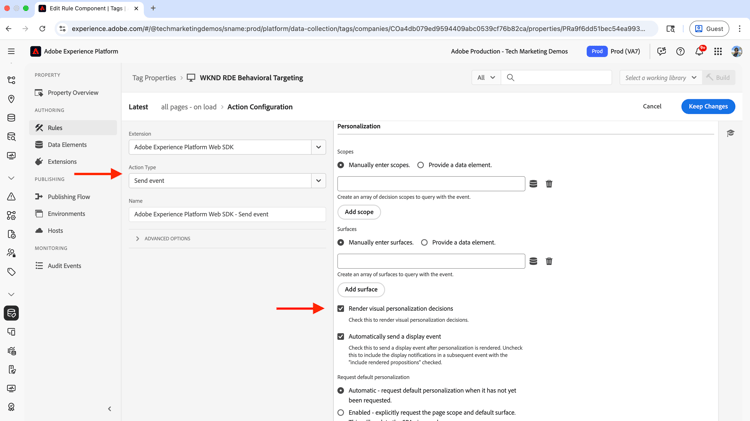Open the notifications bell
This screenshot has height=421, width=750.
coord(699,51)
